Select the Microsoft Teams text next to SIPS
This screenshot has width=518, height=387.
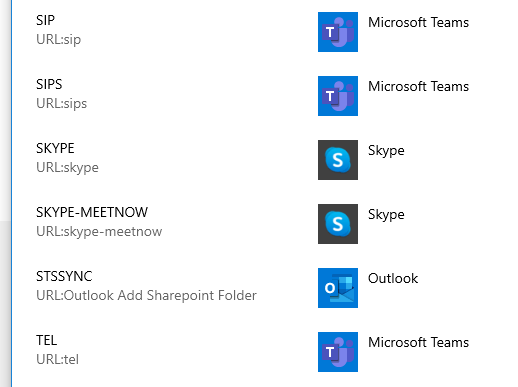click(418, 86)
